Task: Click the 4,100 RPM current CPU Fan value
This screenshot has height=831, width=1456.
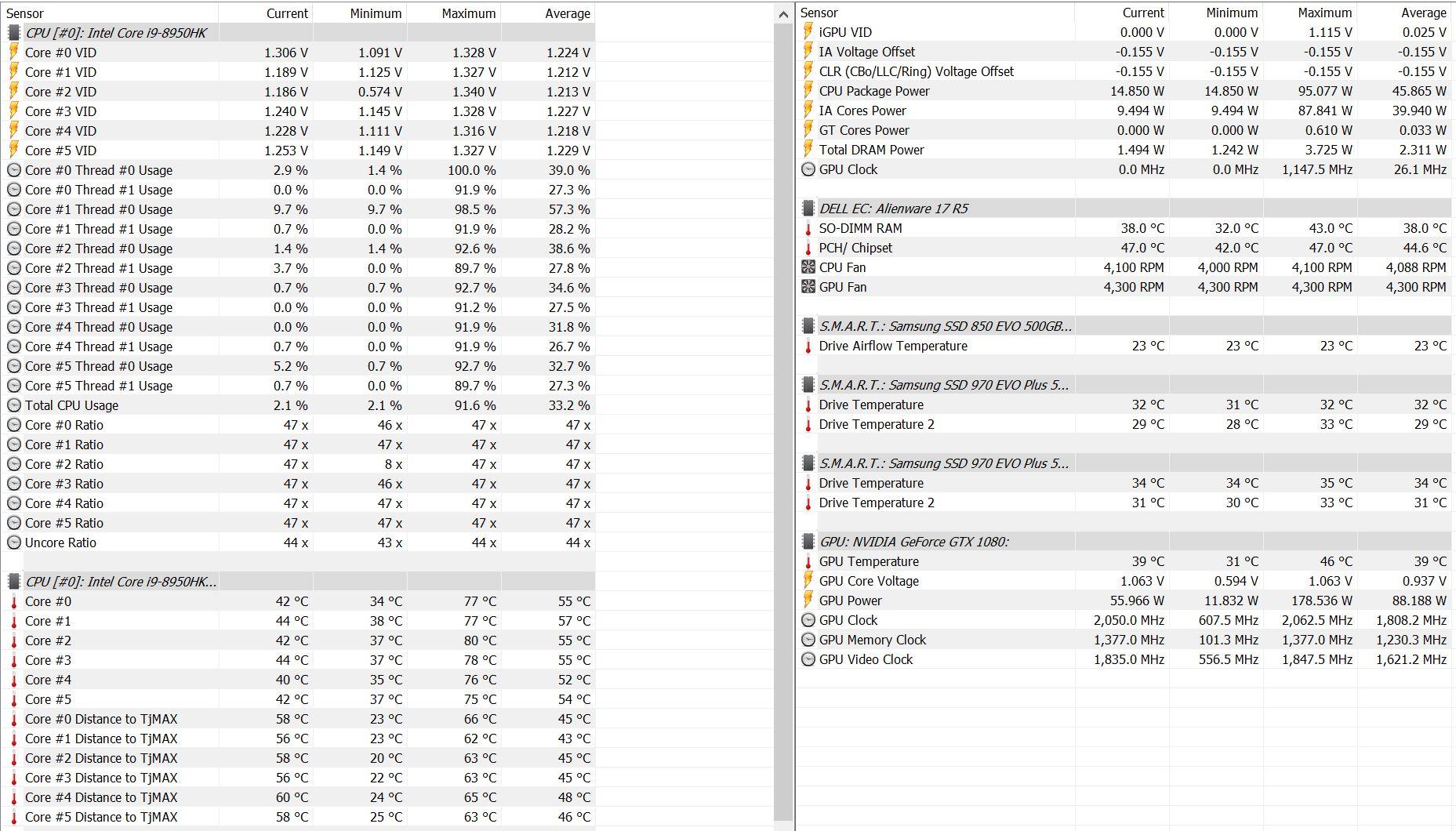Action: 1134,267
